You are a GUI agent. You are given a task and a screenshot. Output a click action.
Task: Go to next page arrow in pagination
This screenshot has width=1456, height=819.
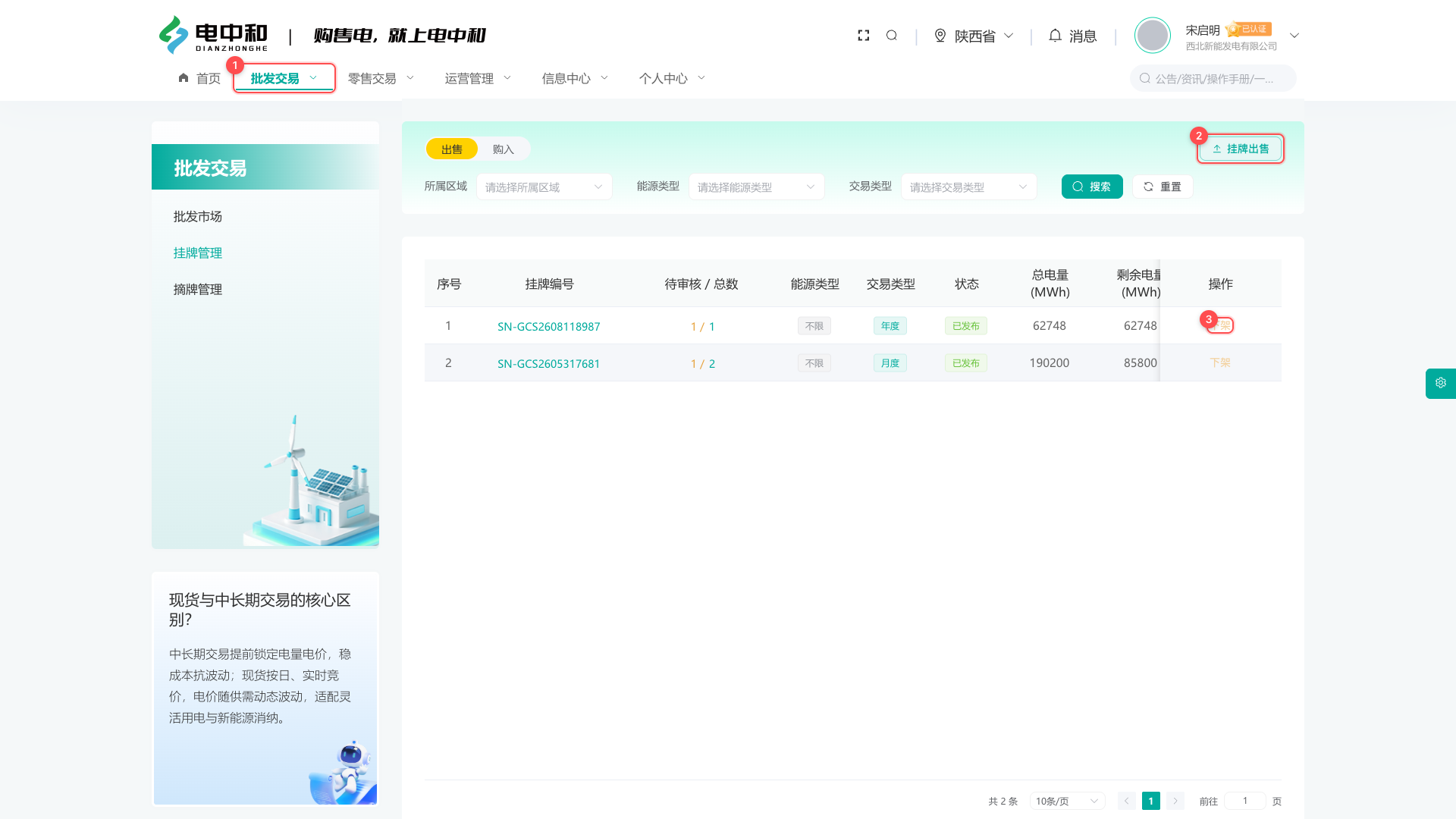coord(1175,801)
